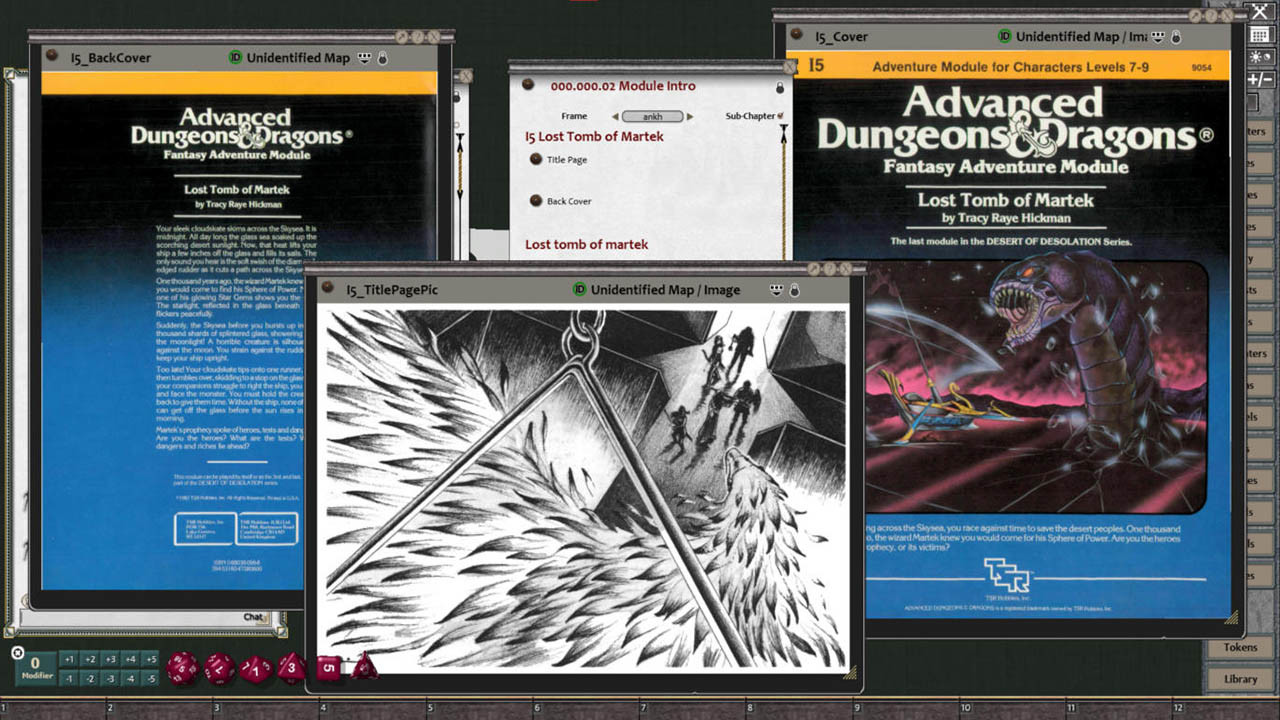
Task: Open the calendar icon in the right sidebar
Action: [x=1260, y=35]
